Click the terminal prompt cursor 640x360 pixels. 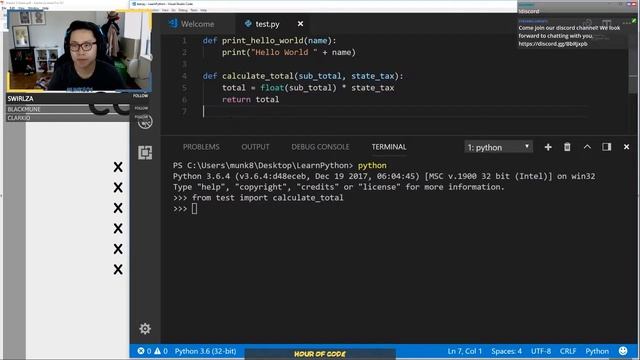pos(194,209)
